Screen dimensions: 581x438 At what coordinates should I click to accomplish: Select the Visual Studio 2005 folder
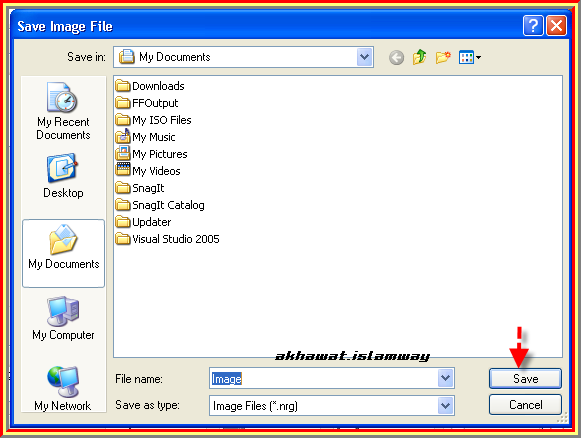[167, 239]
